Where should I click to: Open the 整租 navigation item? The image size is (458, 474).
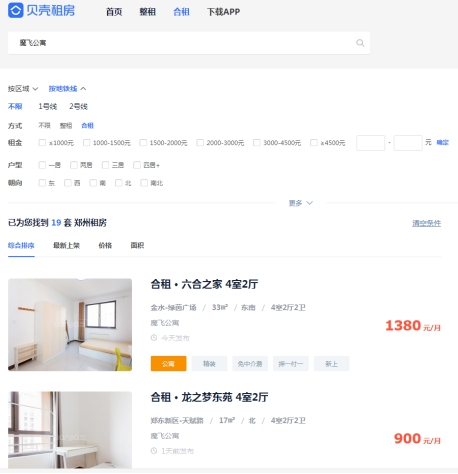(x=148, y=12)
